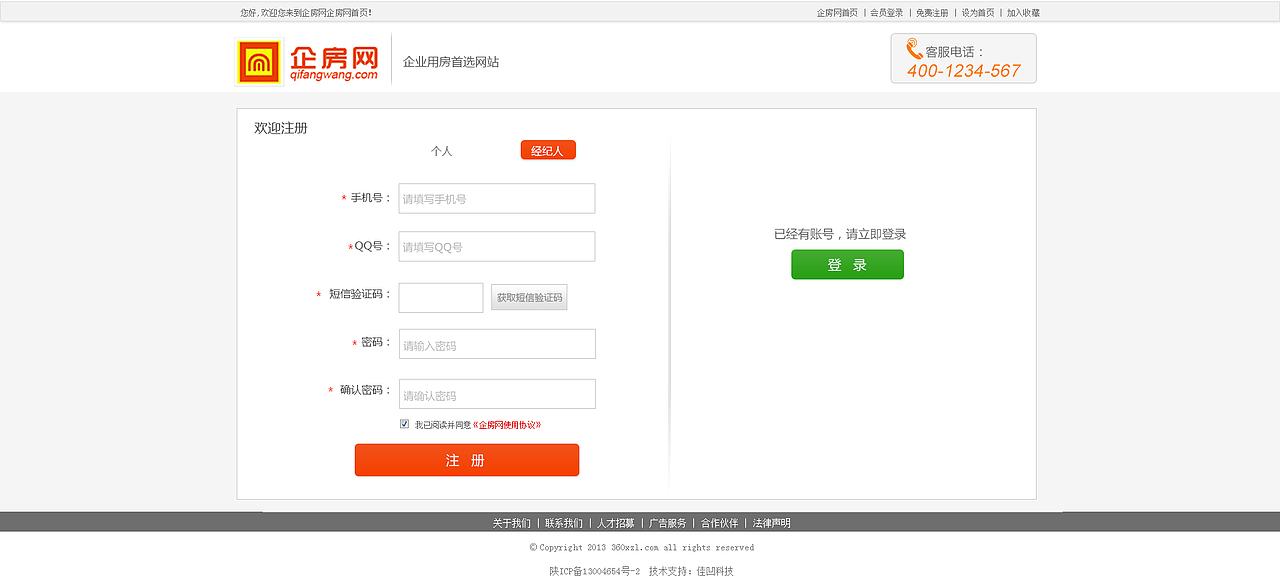The width and height of the screenshot is (1280, 585).
Task: Open 会员登录 link in top bar
Action: click(x=887, y=13)
